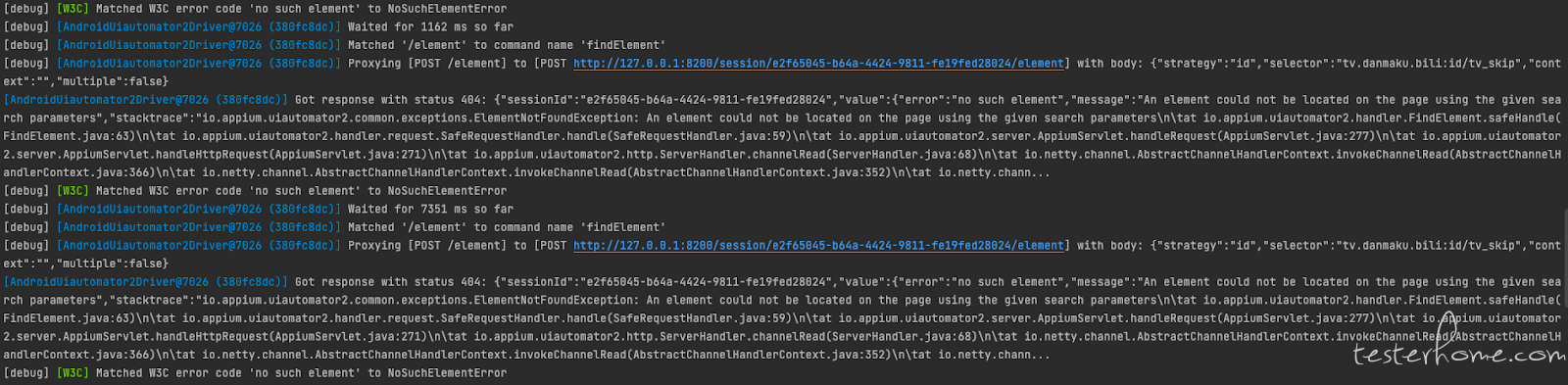Select the AndroidUiautomator2Driver tag on the 1162 ms line
1568x385 pixels.
pyautogui.click(x=199, y=27)
